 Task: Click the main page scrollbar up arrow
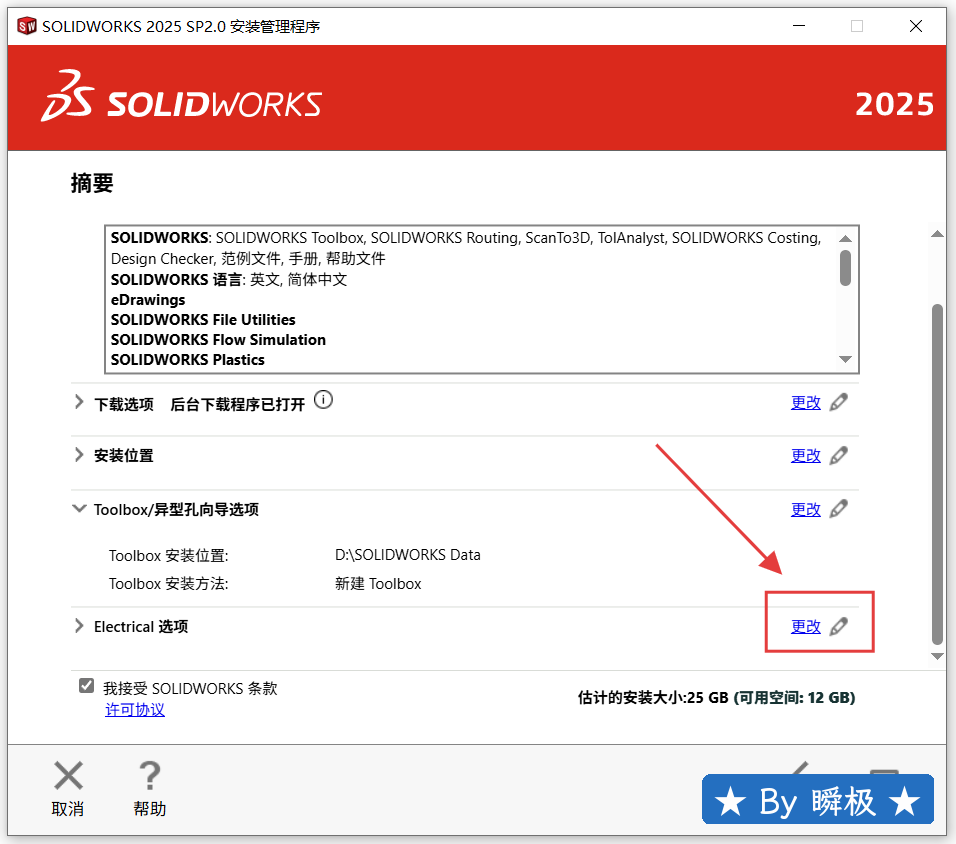[937, 234]
